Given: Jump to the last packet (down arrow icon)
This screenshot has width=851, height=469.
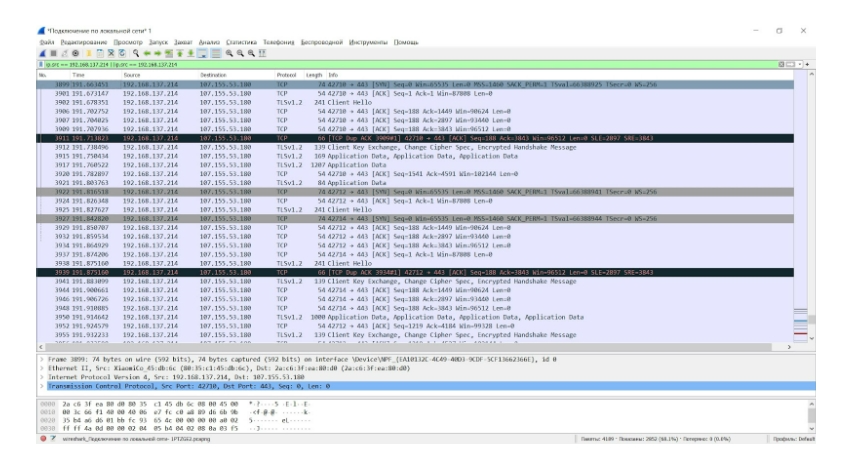Looking at the screenshot, I should (x=190, y=53).
